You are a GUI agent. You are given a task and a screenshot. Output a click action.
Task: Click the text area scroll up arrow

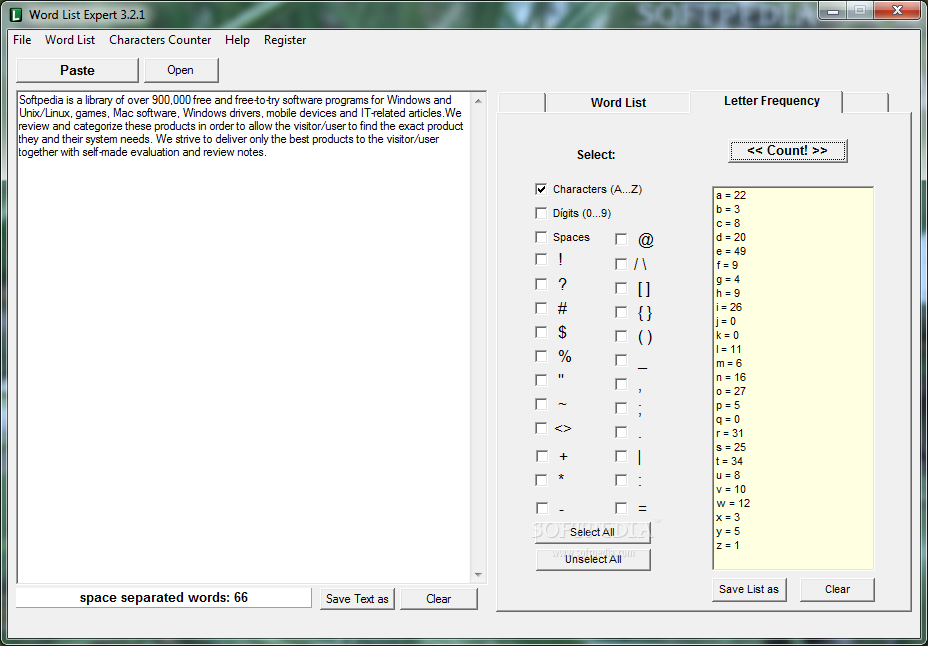(478, 101)
